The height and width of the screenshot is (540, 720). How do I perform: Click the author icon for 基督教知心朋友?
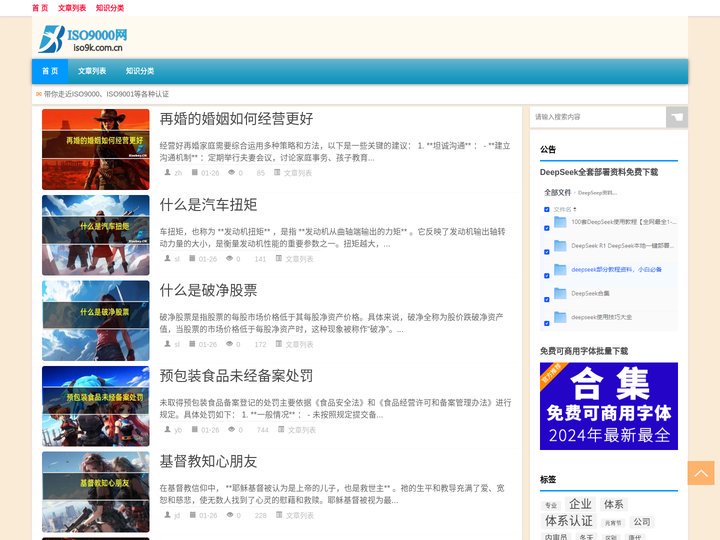[x=168, y=515]
